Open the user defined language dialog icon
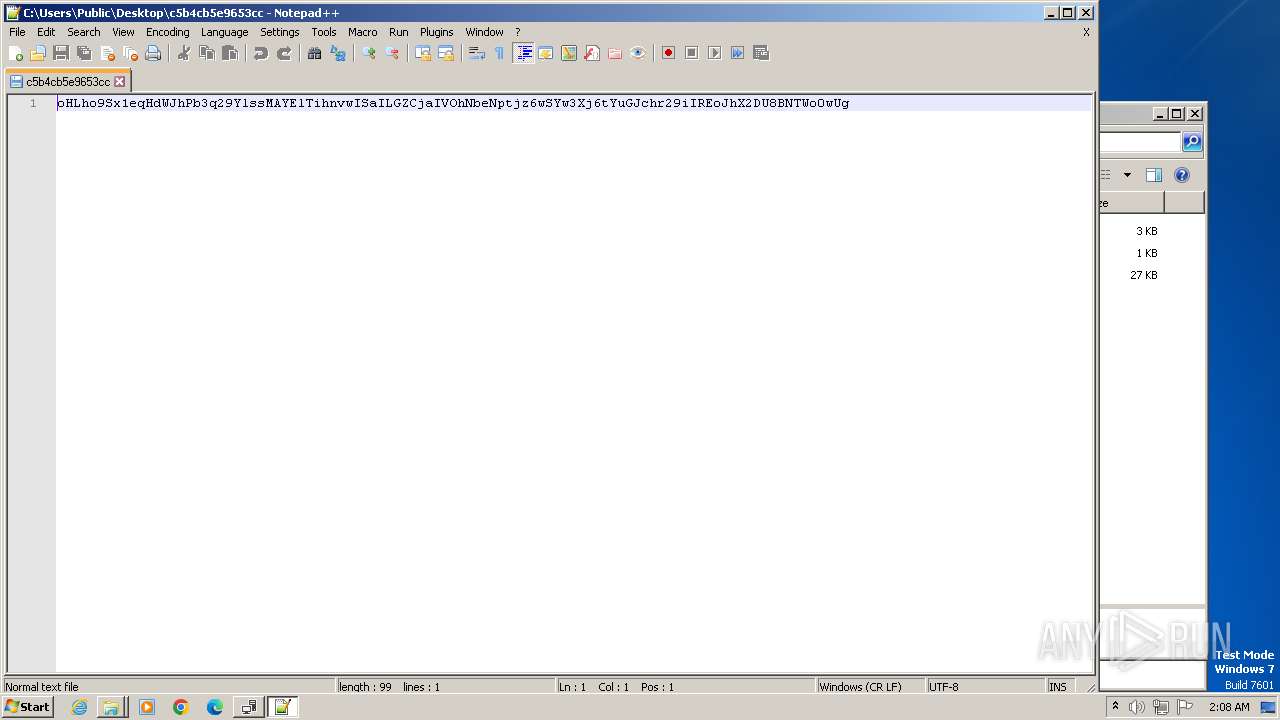Viewport: 1280px width, 720px height. [546, 53]
